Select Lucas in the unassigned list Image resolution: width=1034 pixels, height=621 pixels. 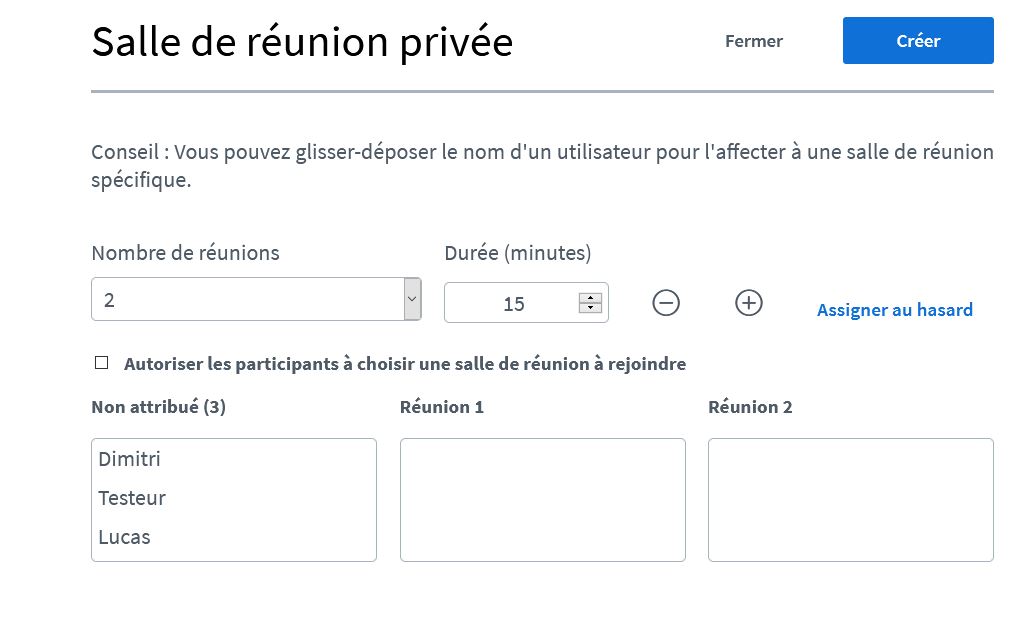(x=125, y=537)
